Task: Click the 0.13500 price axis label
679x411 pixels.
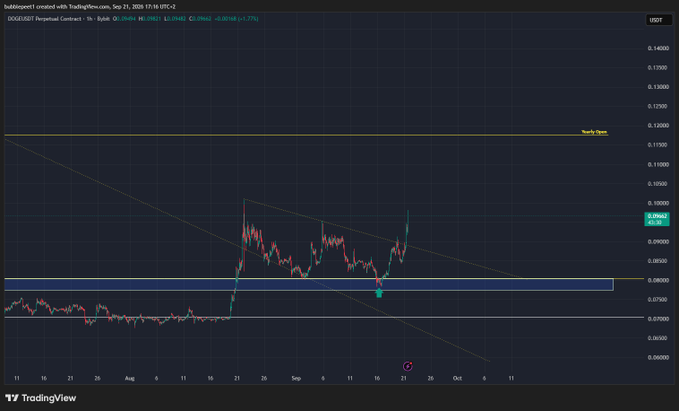Action: coord(658,68)
